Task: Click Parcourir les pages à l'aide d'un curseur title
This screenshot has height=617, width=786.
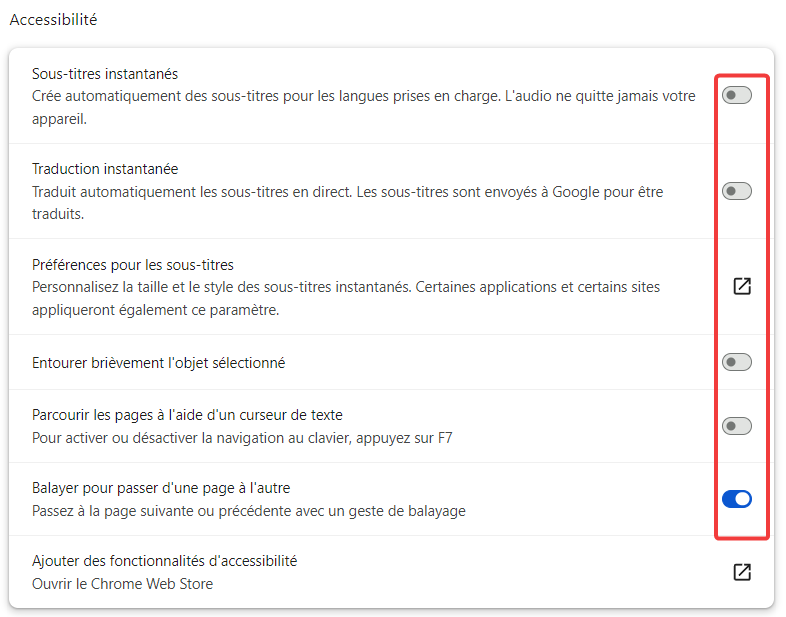Action: pyautogui.click(x=187, y=415)
